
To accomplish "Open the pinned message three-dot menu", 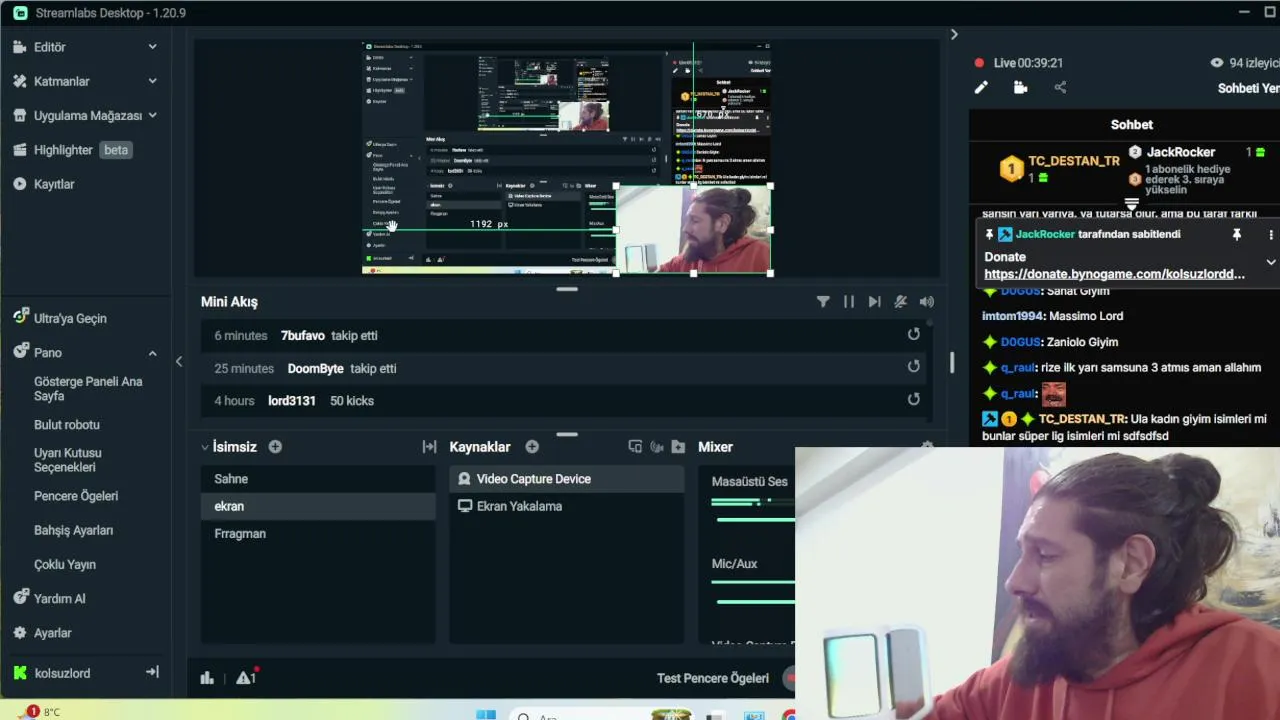I will [x=1271, y=234].
